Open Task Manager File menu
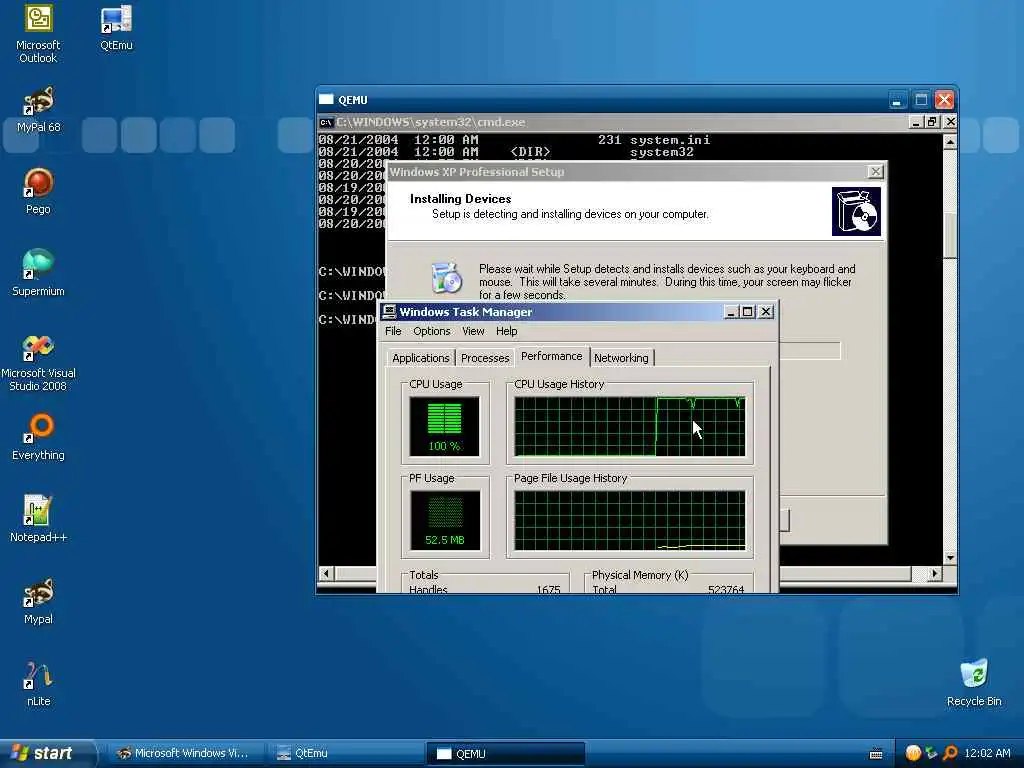 (393, 331)
